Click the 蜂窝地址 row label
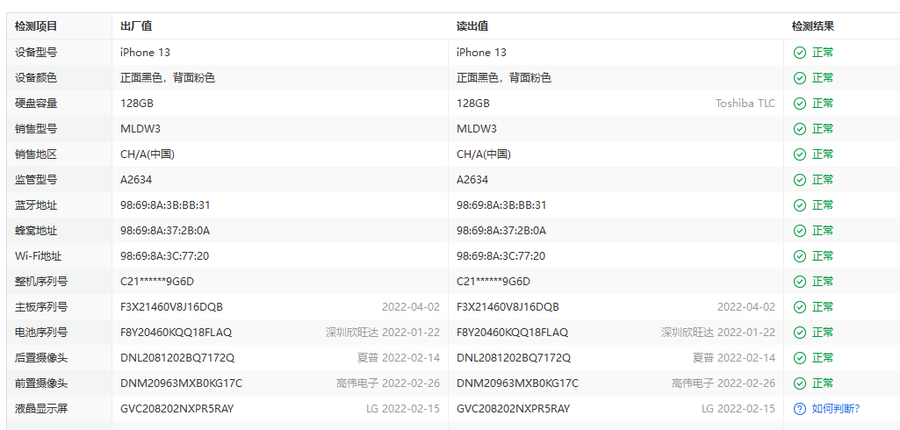Screen dimensions: 900x430 pyautogui.click(x=36, y=231)
